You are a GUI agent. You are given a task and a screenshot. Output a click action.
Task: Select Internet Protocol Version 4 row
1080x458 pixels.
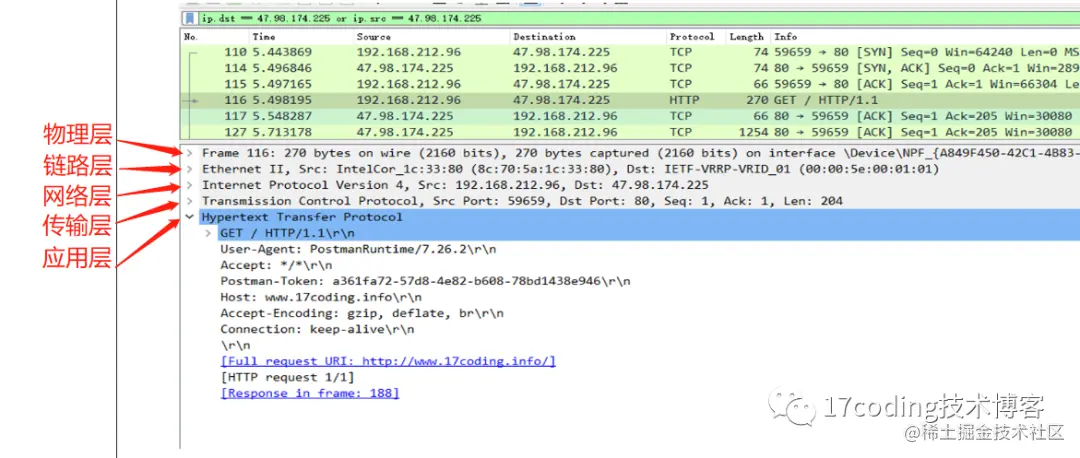pyautogui.click(x=455, y=185)
